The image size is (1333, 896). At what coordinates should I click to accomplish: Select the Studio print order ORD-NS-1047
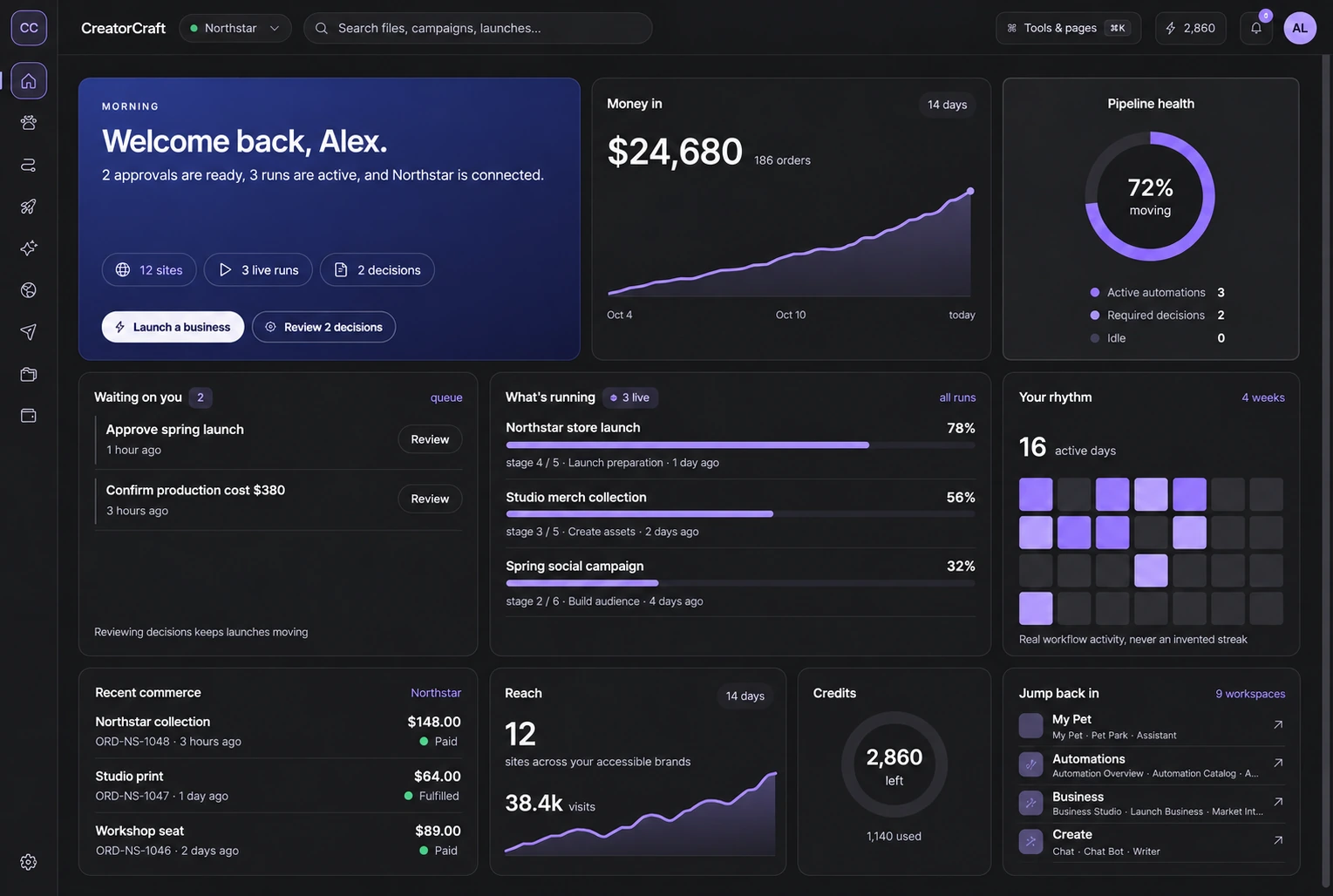point(278,785)
